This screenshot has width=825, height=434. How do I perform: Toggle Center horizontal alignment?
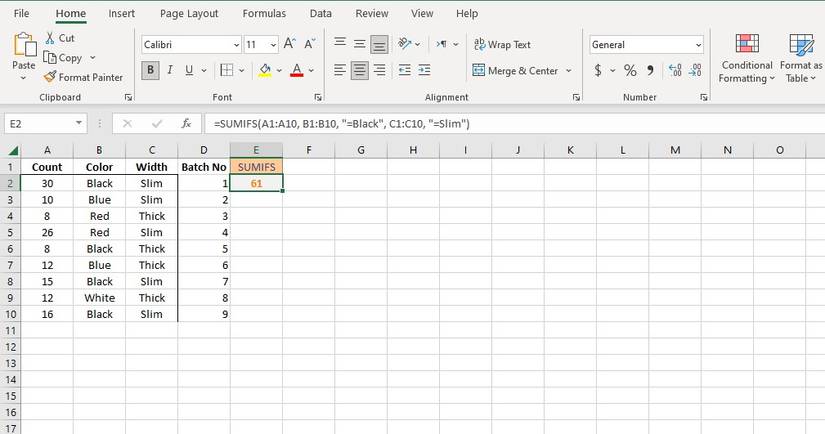359,70
